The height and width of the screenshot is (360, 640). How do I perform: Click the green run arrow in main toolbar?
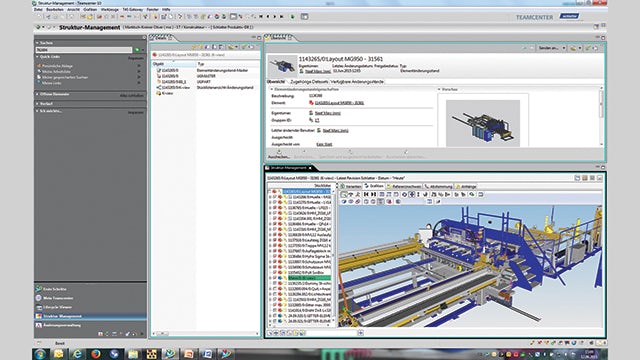pos(293,17)
